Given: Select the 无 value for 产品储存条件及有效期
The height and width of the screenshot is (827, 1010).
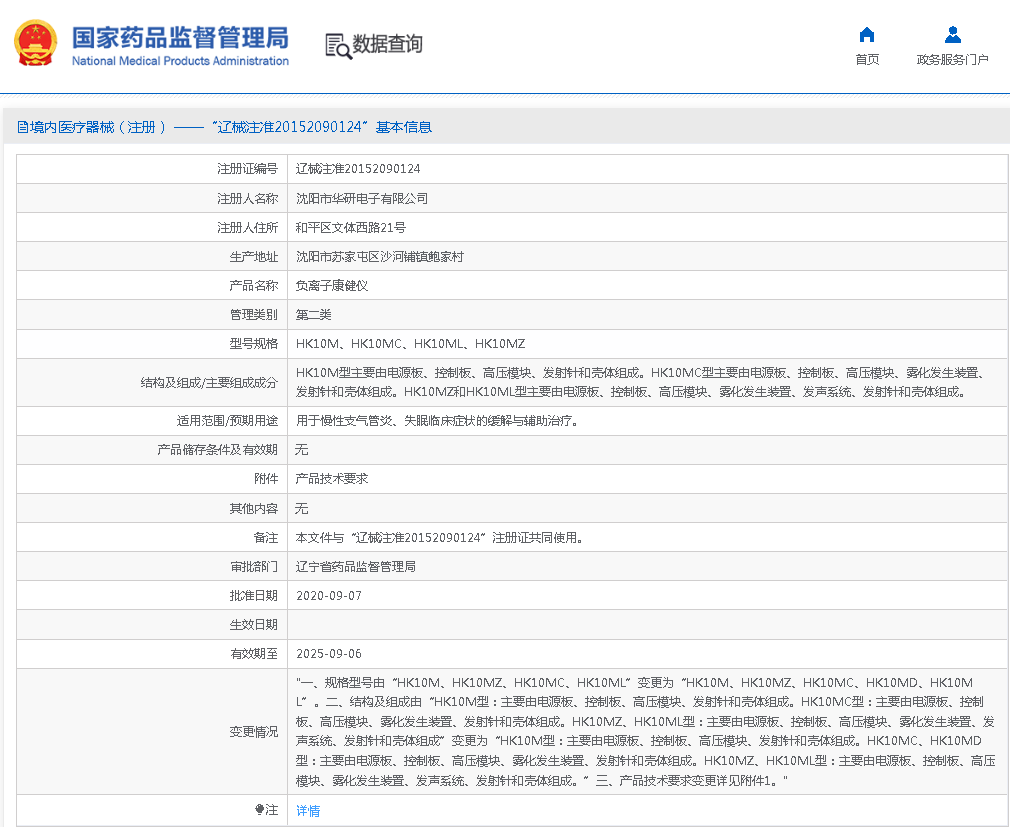Looking at the screenshot, I should coord(301,450).
